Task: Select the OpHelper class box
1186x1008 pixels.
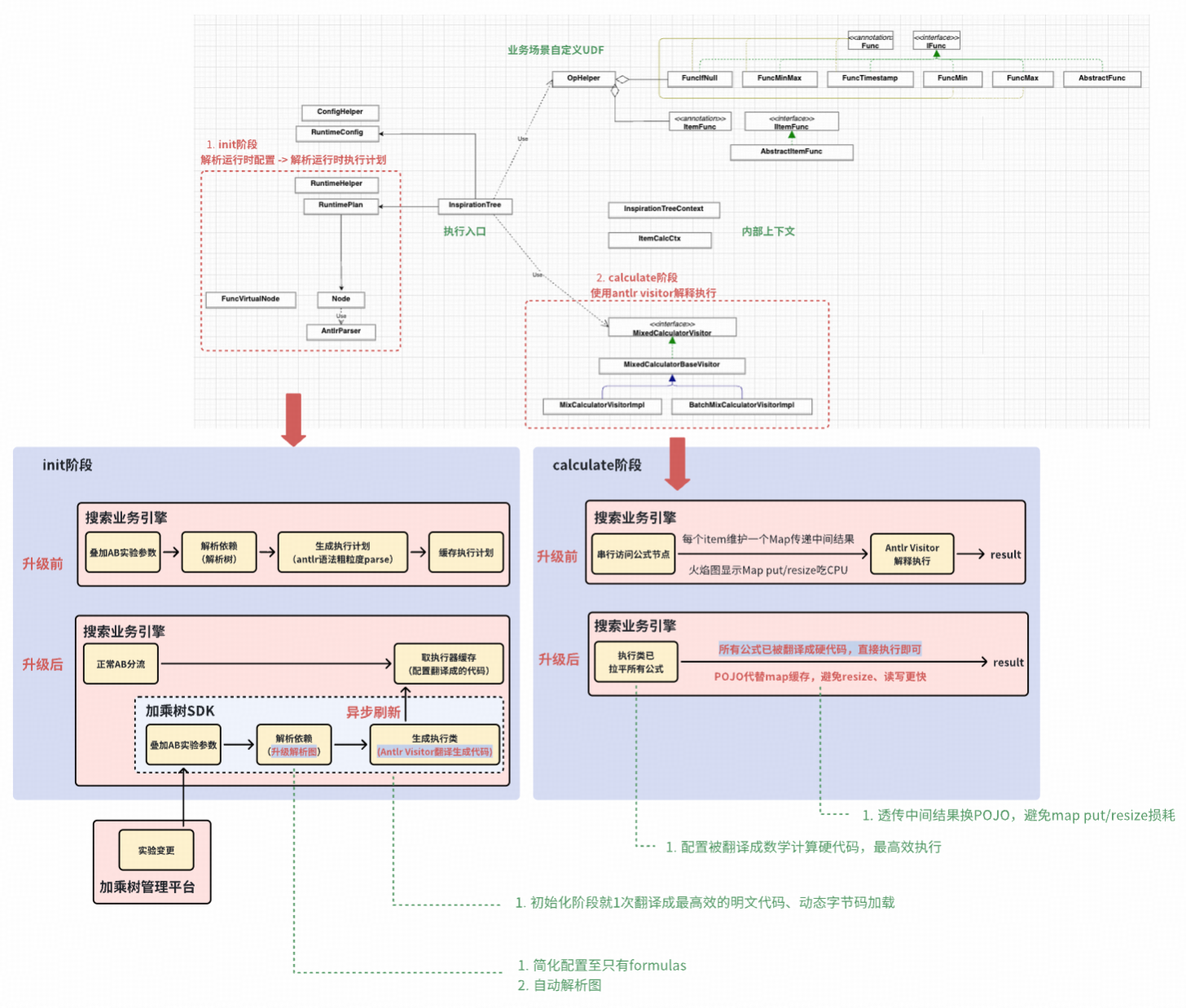Action: [583, 79]
